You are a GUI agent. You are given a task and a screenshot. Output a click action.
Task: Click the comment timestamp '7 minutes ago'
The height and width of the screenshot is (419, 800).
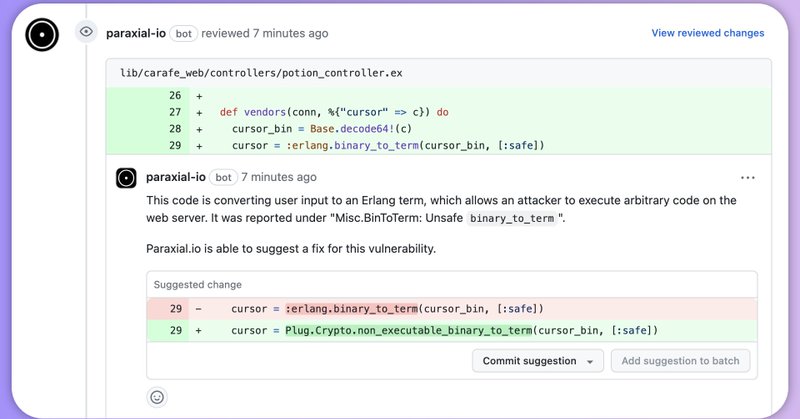point(279,177)
